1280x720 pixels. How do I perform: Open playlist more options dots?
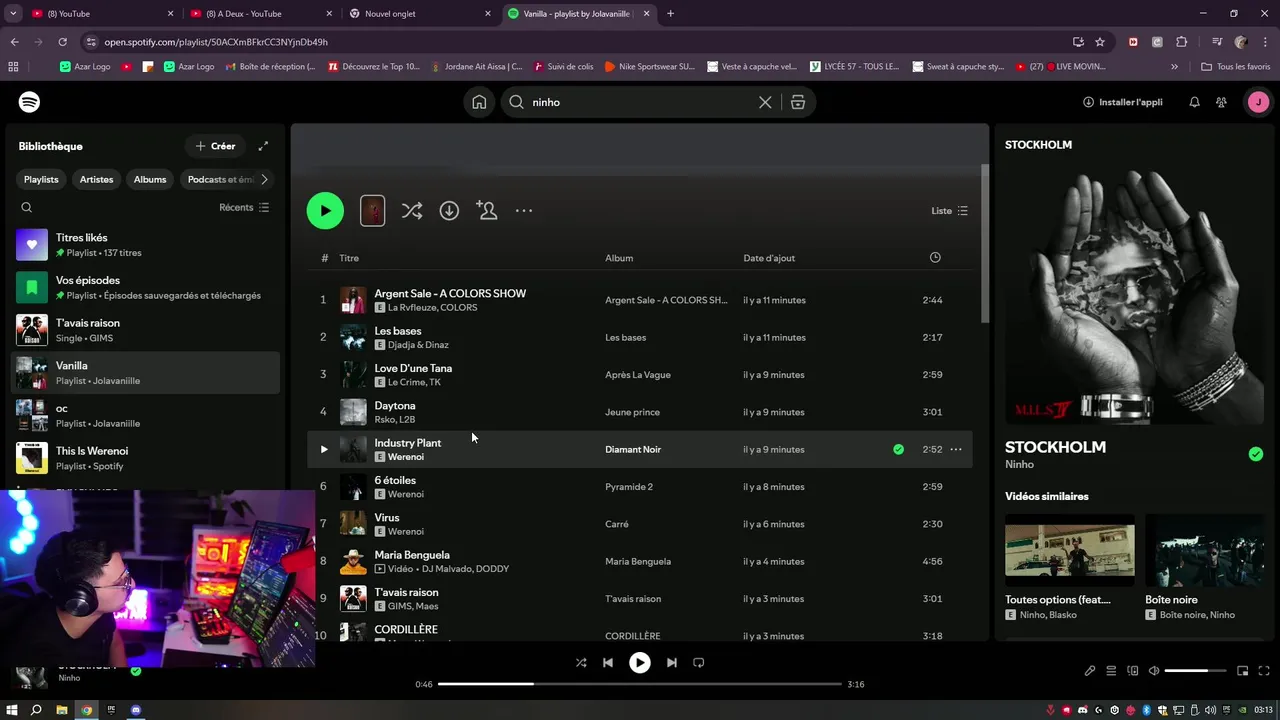point(524,211)
